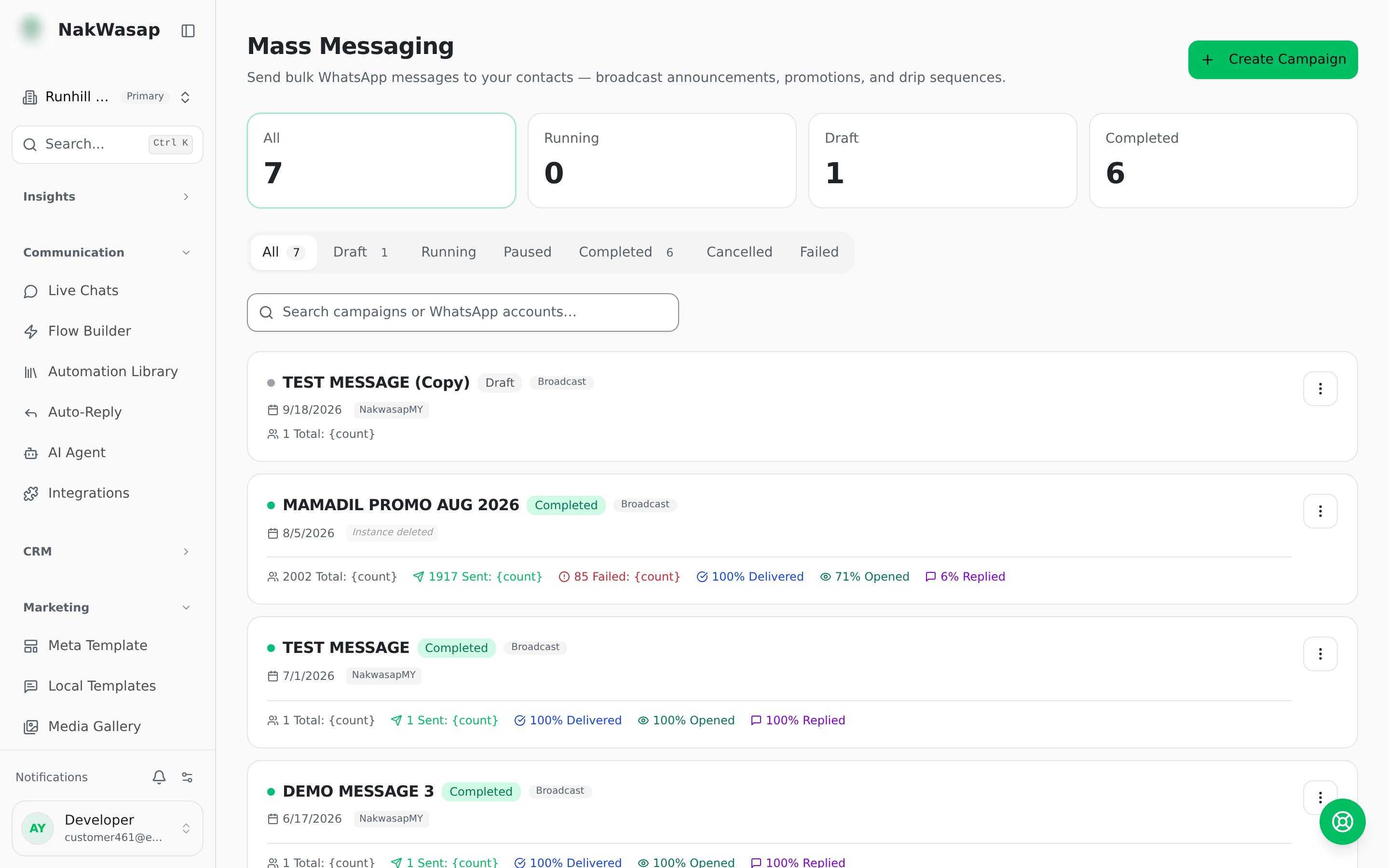
Task: Click the AI Agent robot icon
Action: [x=31, y=453]
